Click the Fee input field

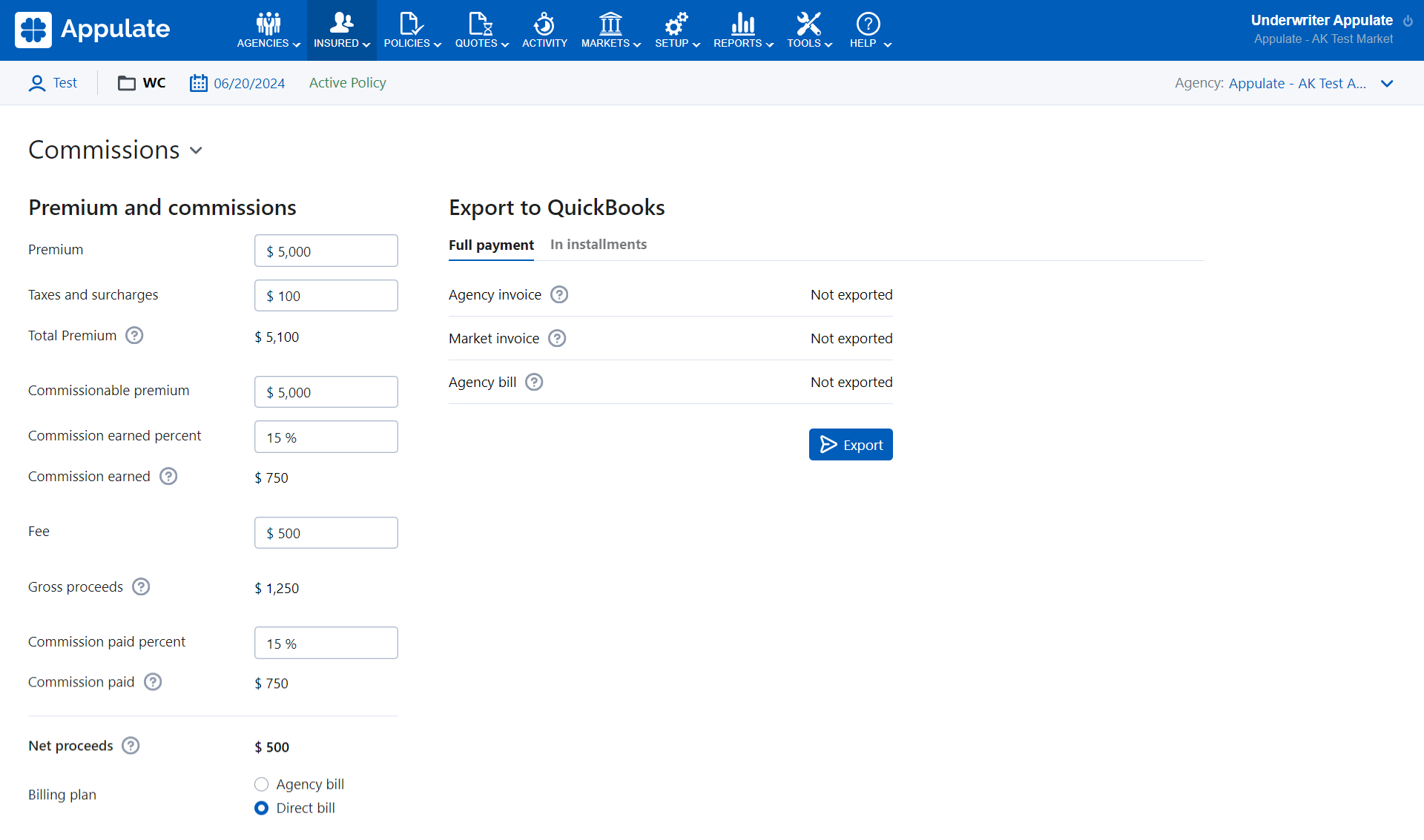pos(326,533)
